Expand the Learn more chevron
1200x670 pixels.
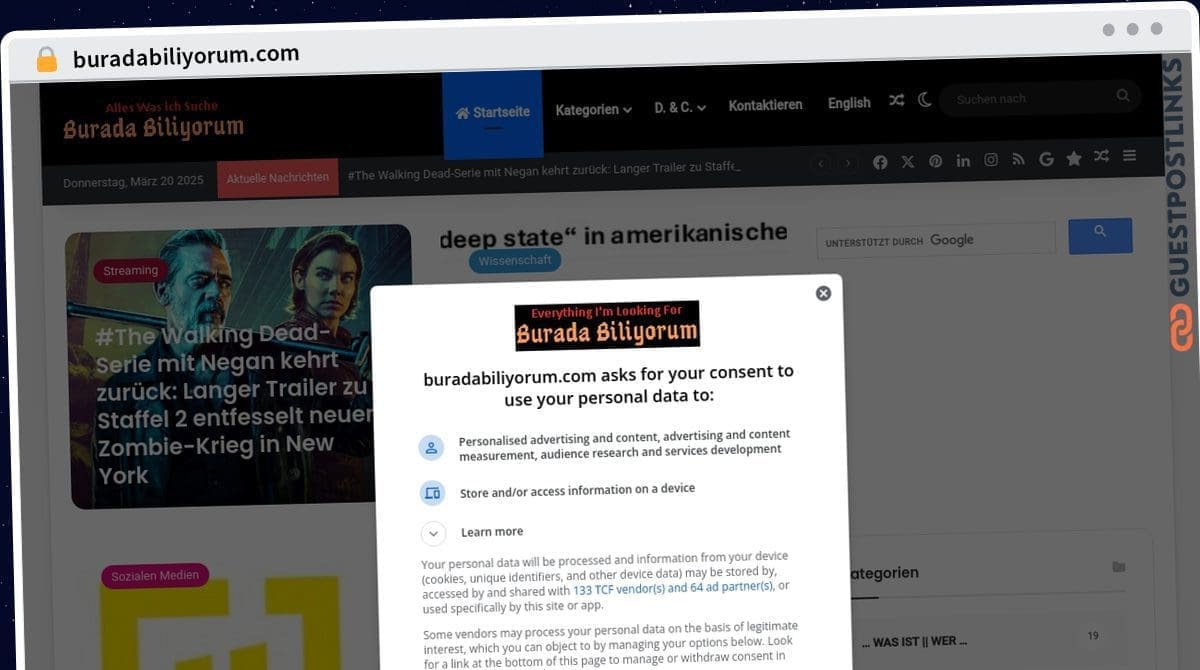click(433, 534)
